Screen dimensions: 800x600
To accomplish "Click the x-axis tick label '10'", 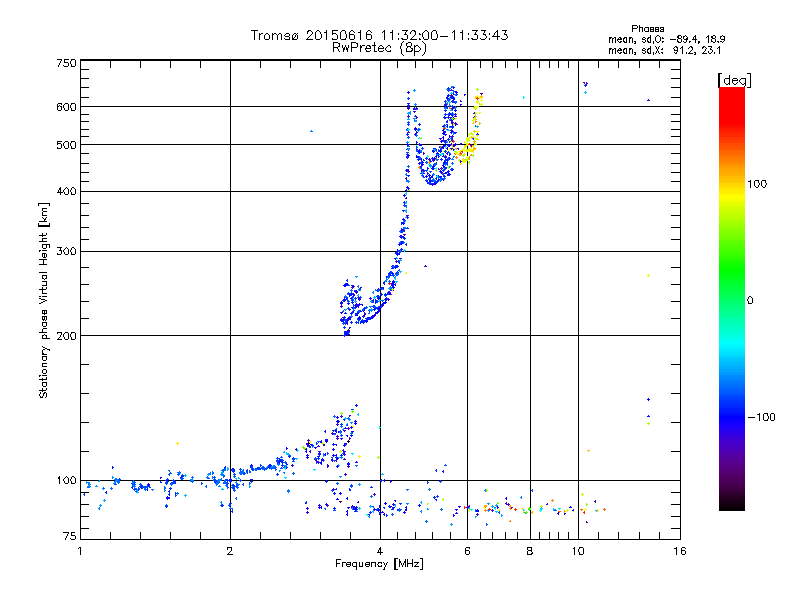I will [x=578, y=551].
